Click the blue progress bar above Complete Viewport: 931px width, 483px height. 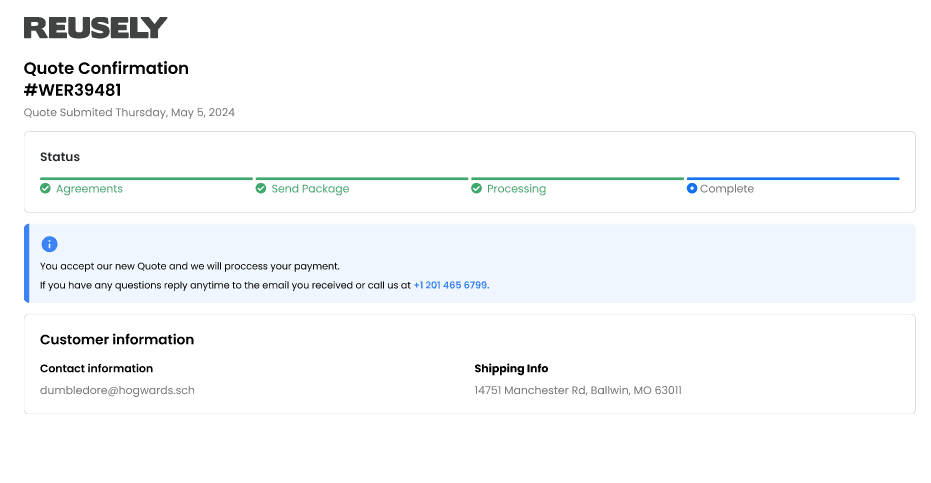793,178
